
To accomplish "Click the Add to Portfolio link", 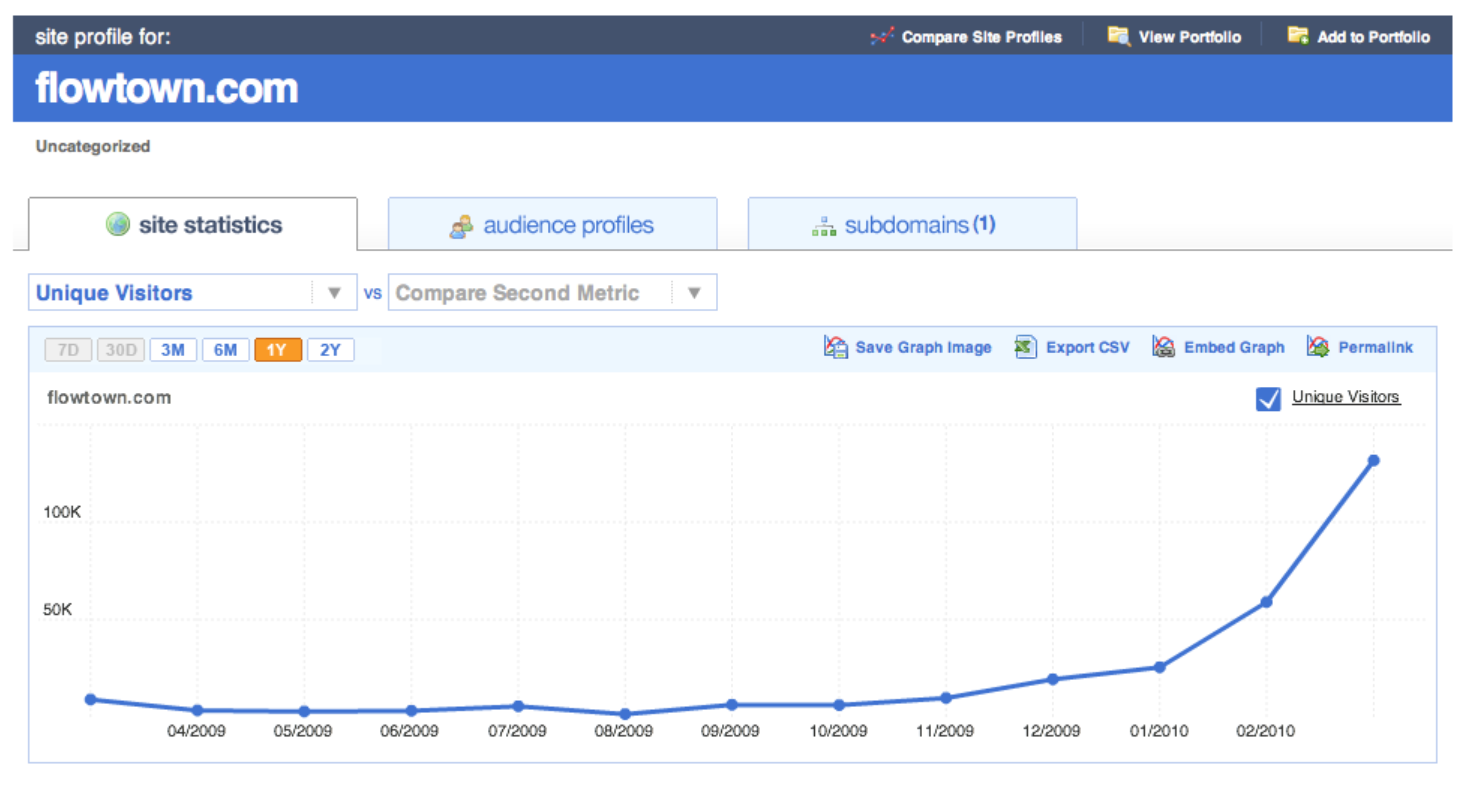I will click(x=1374, y=37).
